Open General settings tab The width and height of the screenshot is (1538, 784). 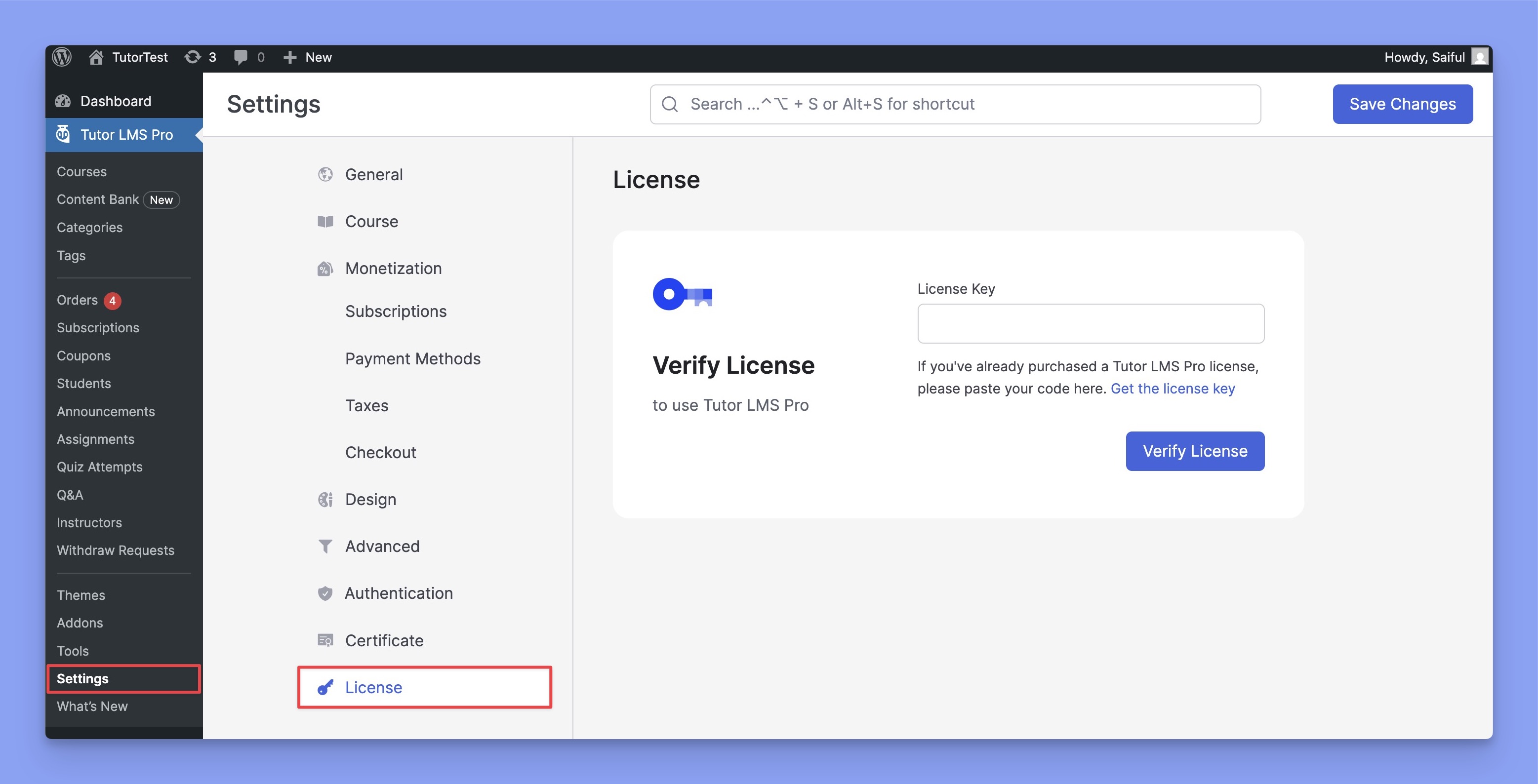[374, 174]
